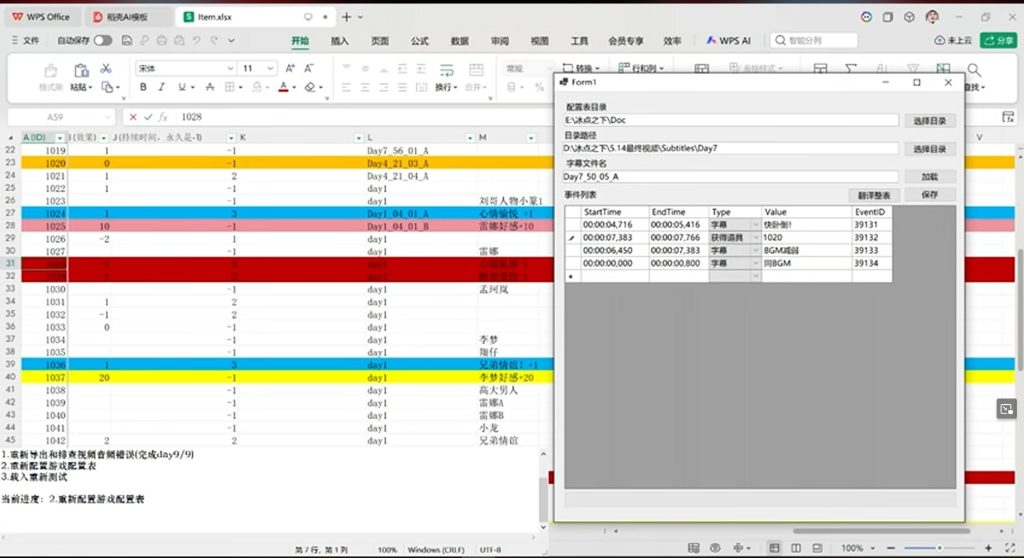Toggle the auto-save switch
Screen dimensions: 1024x558
[x=103, y=41]
